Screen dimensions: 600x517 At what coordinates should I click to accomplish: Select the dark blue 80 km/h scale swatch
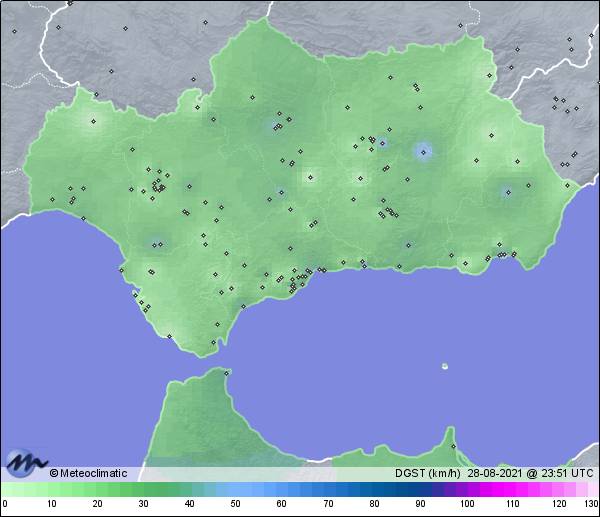coord(373,489)
